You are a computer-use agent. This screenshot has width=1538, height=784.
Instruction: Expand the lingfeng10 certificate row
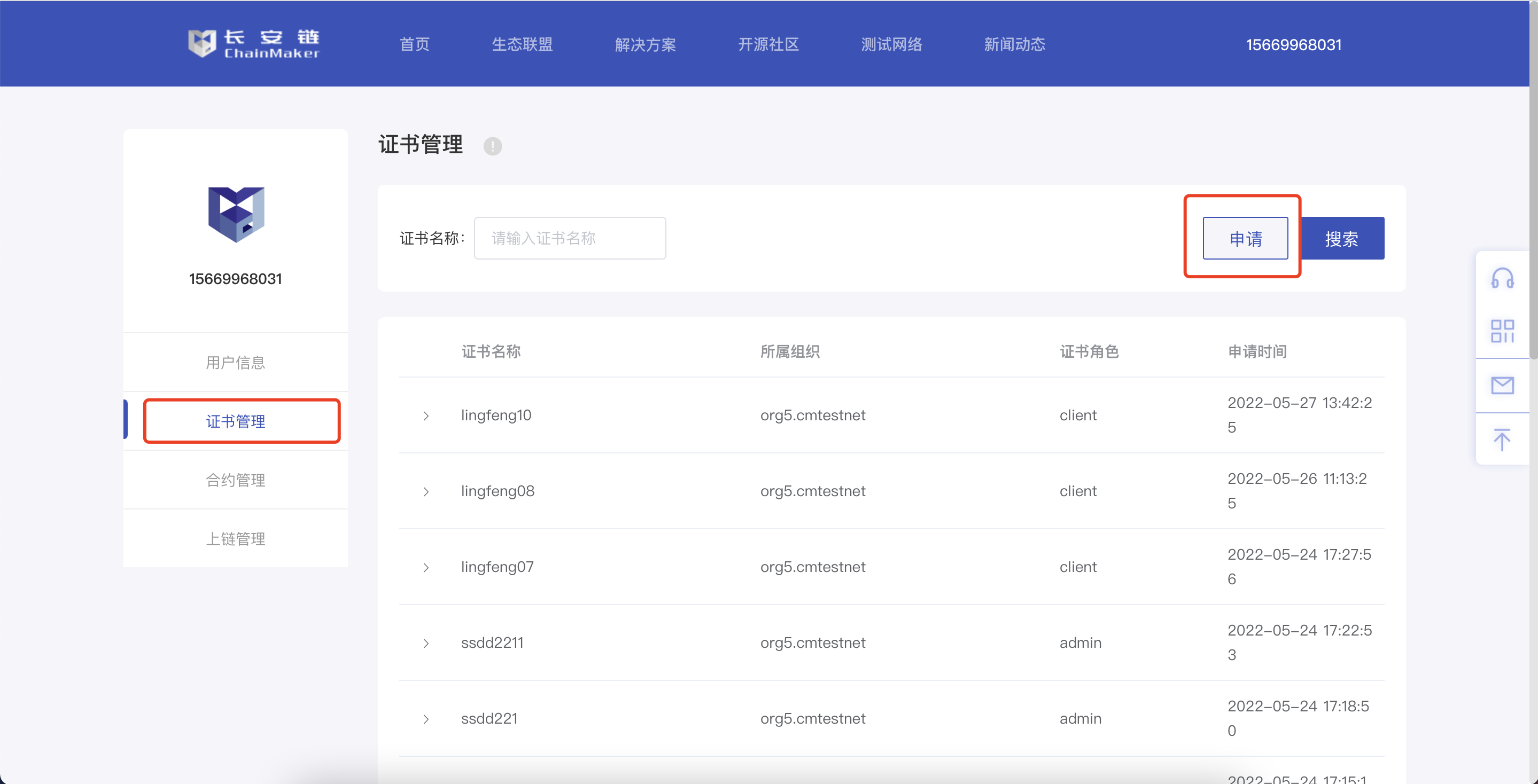[426, 416]
